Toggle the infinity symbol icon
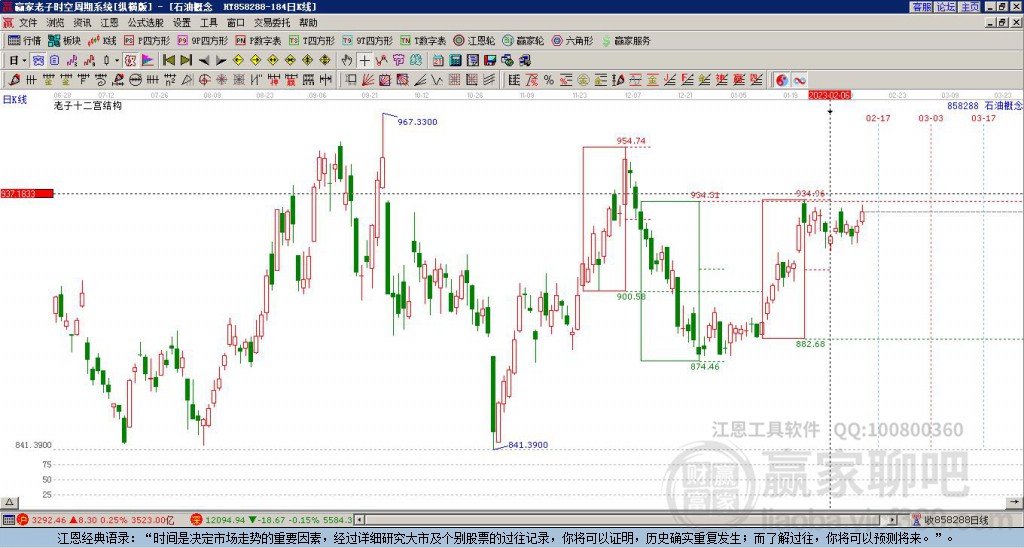The width and height of the screenshot is (1024, 548). pyautogui.click(x=799, y=80)
